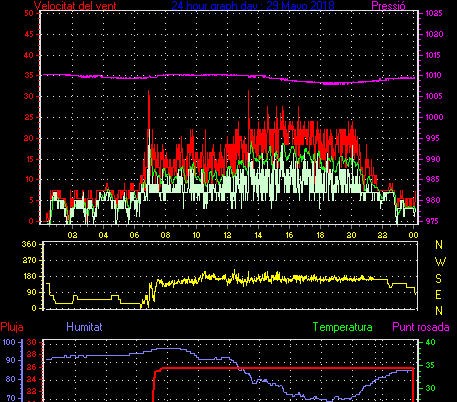Click the W compass direction letter
The height and width of the screenshot is (402, 457).
coord(440,262)
